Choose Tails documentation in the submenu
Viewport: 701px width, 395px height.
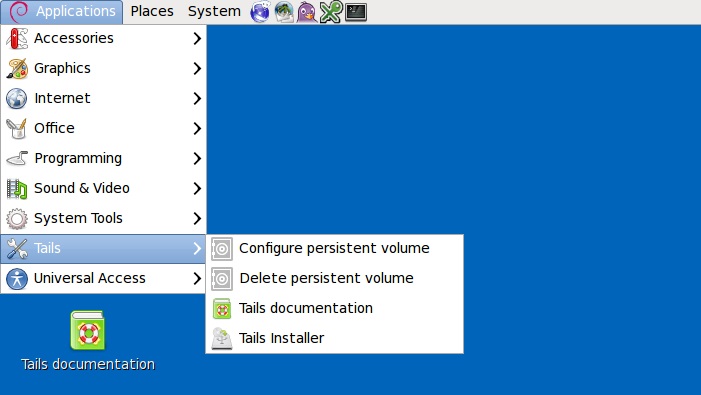pos(334,308)
